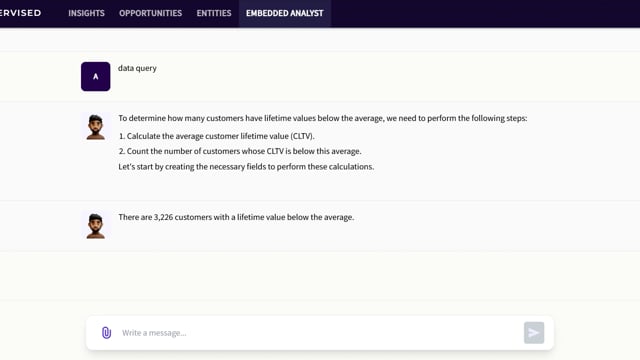The image size is (640, 360).
Task: Click the brand logo text in the header
Action: tap(20, 13)
